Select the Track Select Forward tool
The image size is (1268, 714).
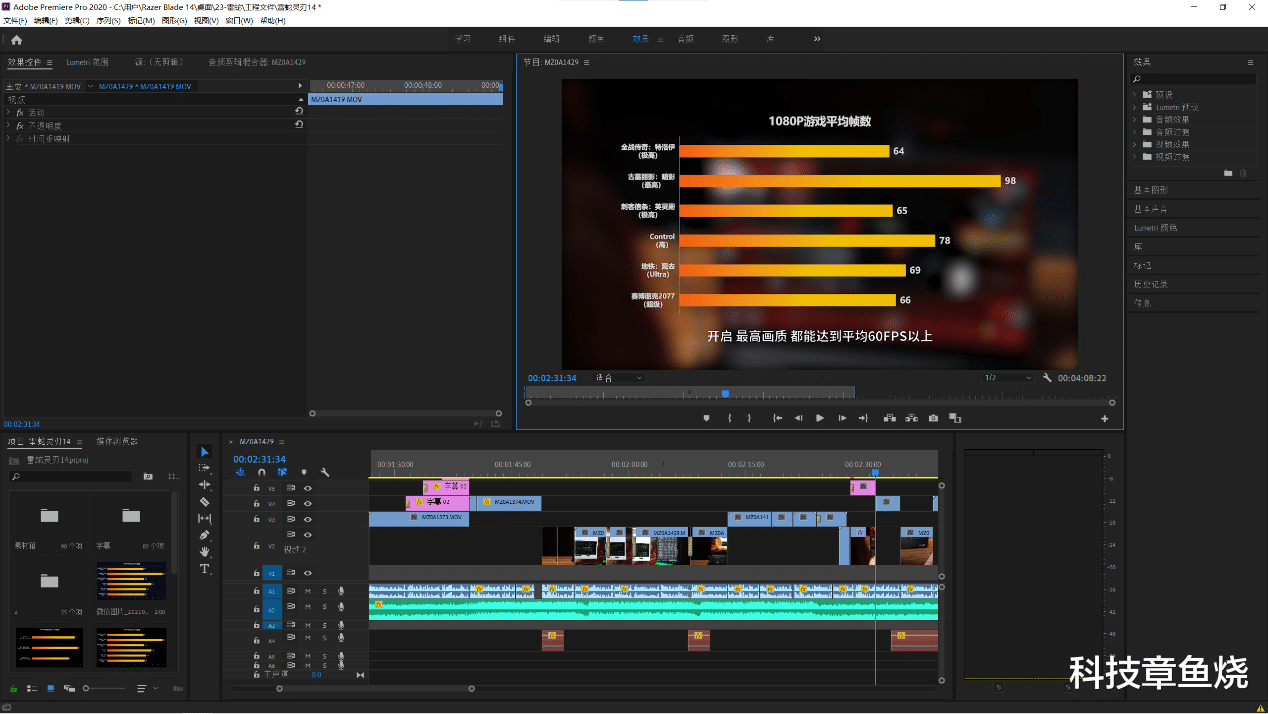pyautogui.click(x=205, y=468)
